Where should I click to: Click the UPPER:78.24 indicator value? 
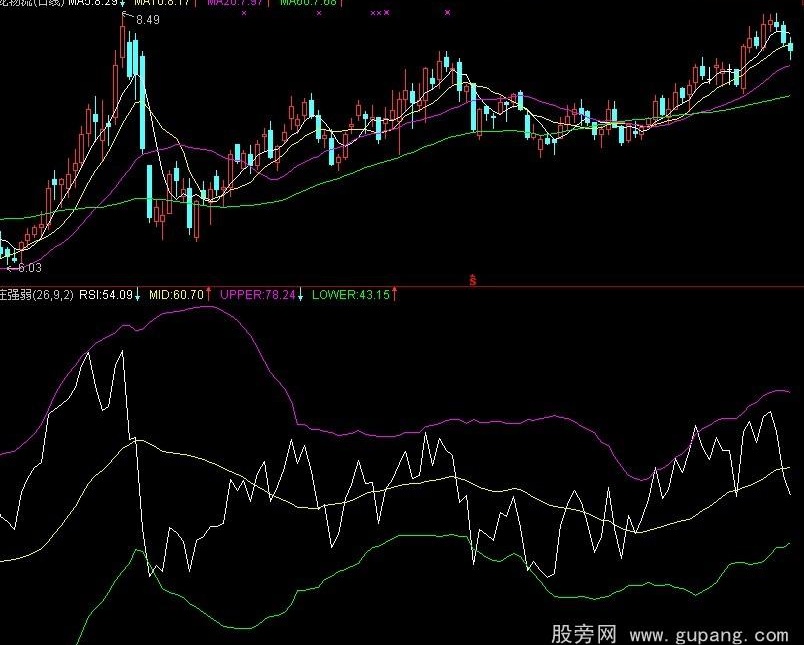pyautogui.click(x=258, y=295)
